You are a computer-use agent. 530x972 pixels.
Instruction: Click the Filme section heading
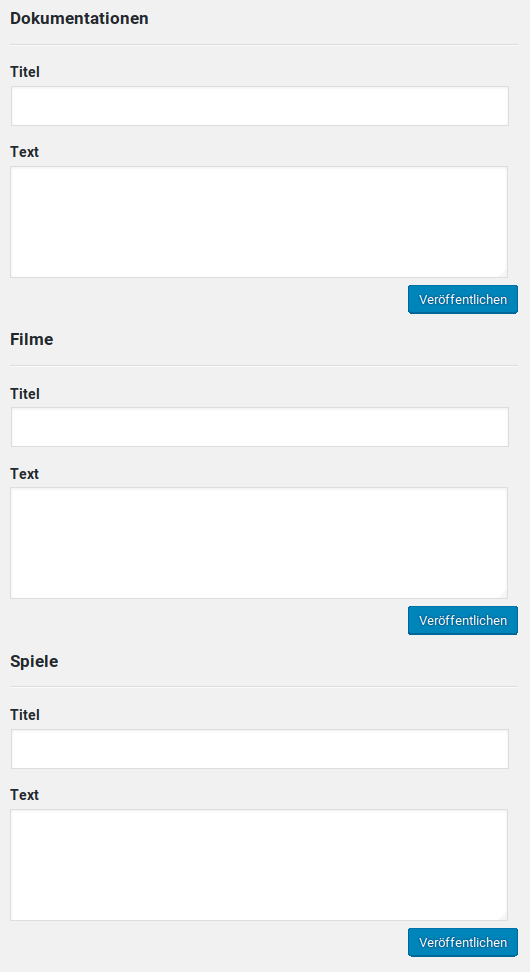tap(32, 340)
